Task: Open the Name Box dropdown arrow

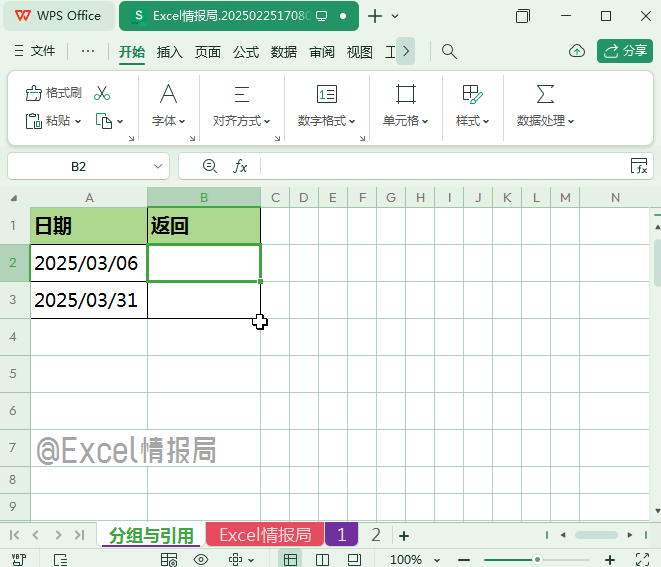Action: (x=158, y=166)
